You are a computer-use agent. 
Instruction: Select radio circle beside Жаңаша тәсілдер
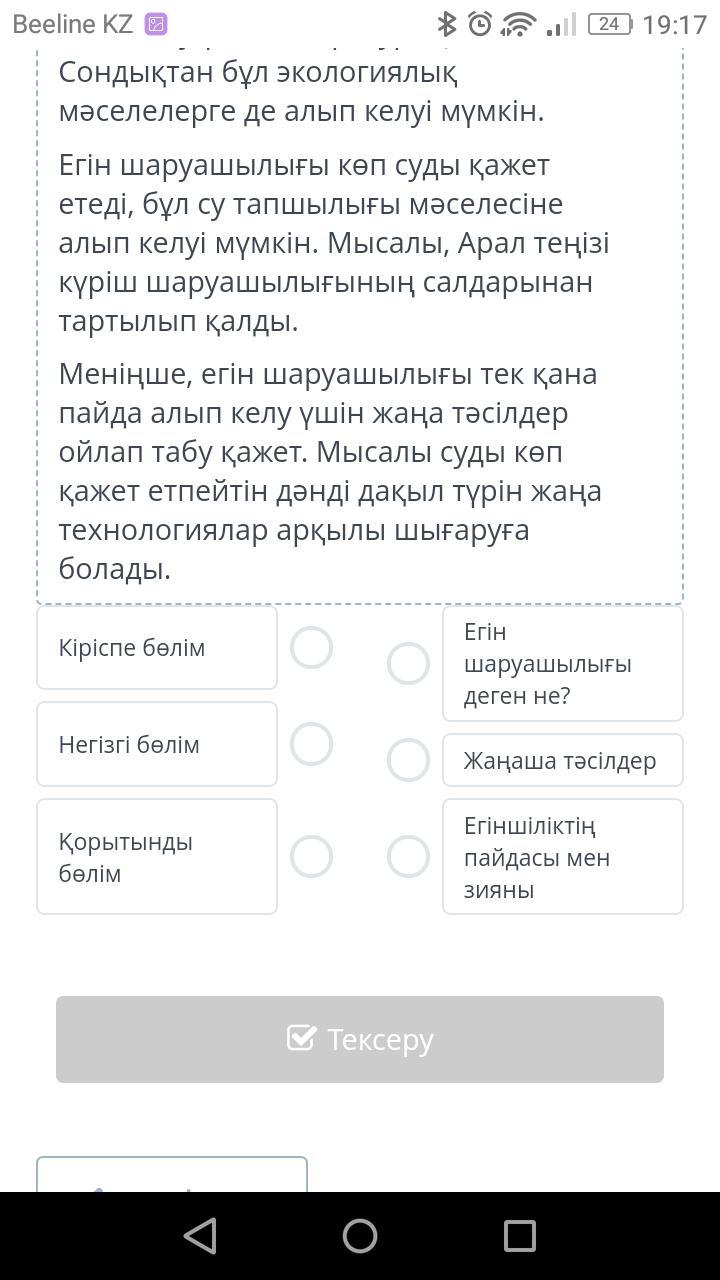[x=408, y=760]
